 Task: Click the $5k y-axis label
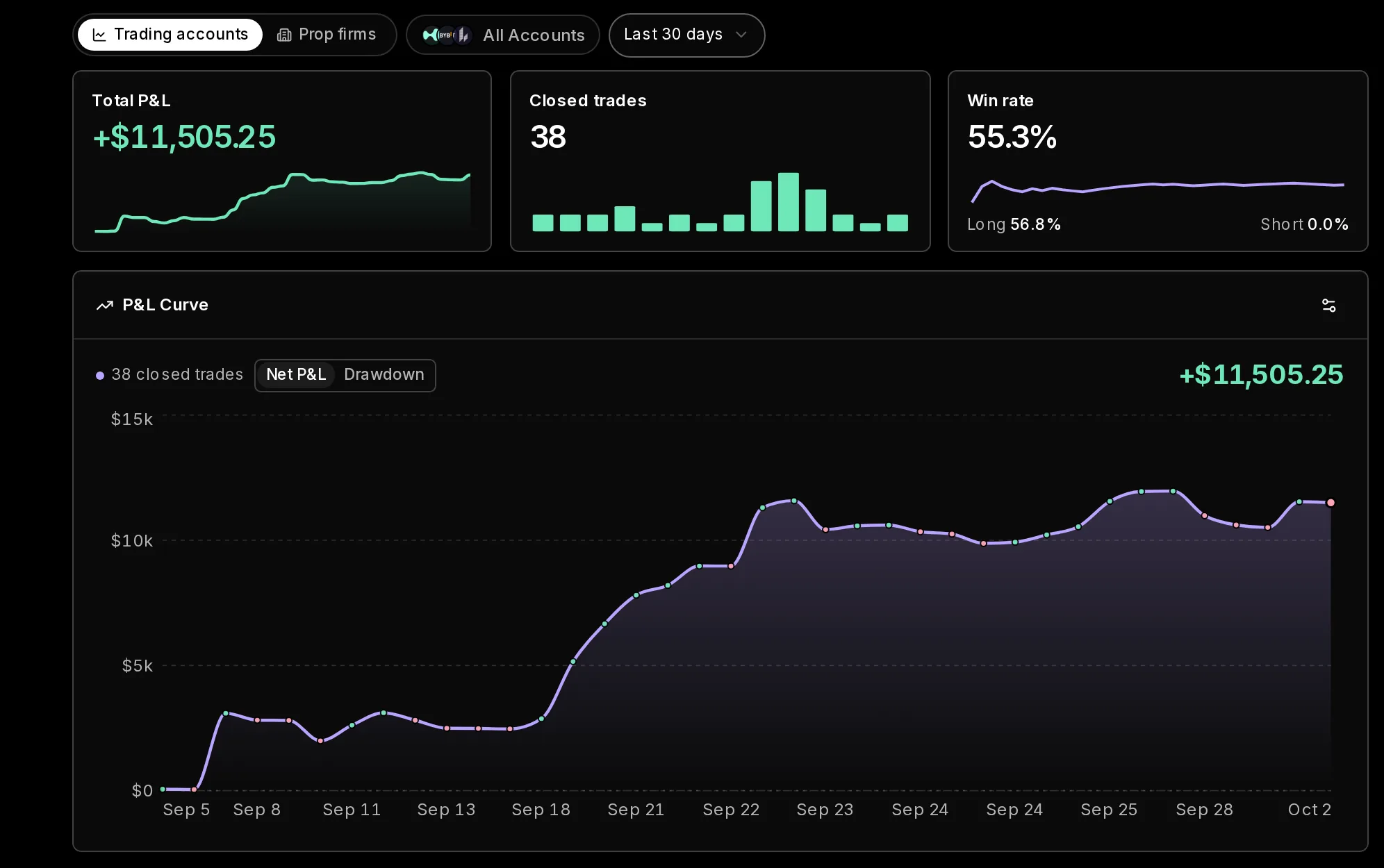(x=137, y=666)
